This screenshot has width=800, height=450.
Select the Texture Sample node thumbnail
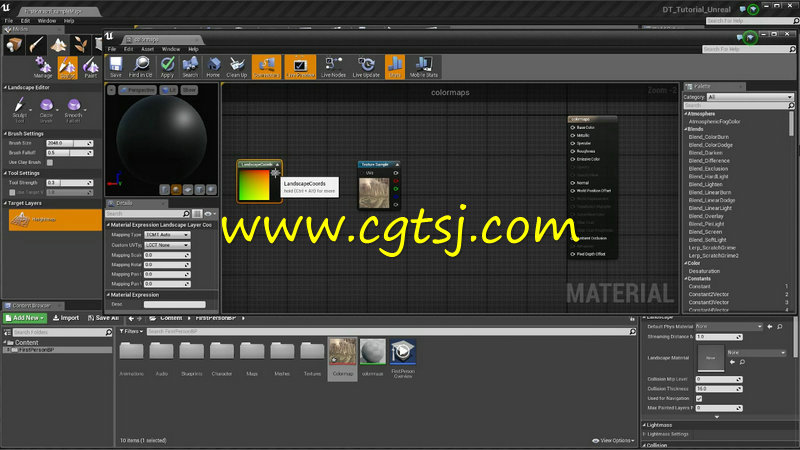(374, 192)
